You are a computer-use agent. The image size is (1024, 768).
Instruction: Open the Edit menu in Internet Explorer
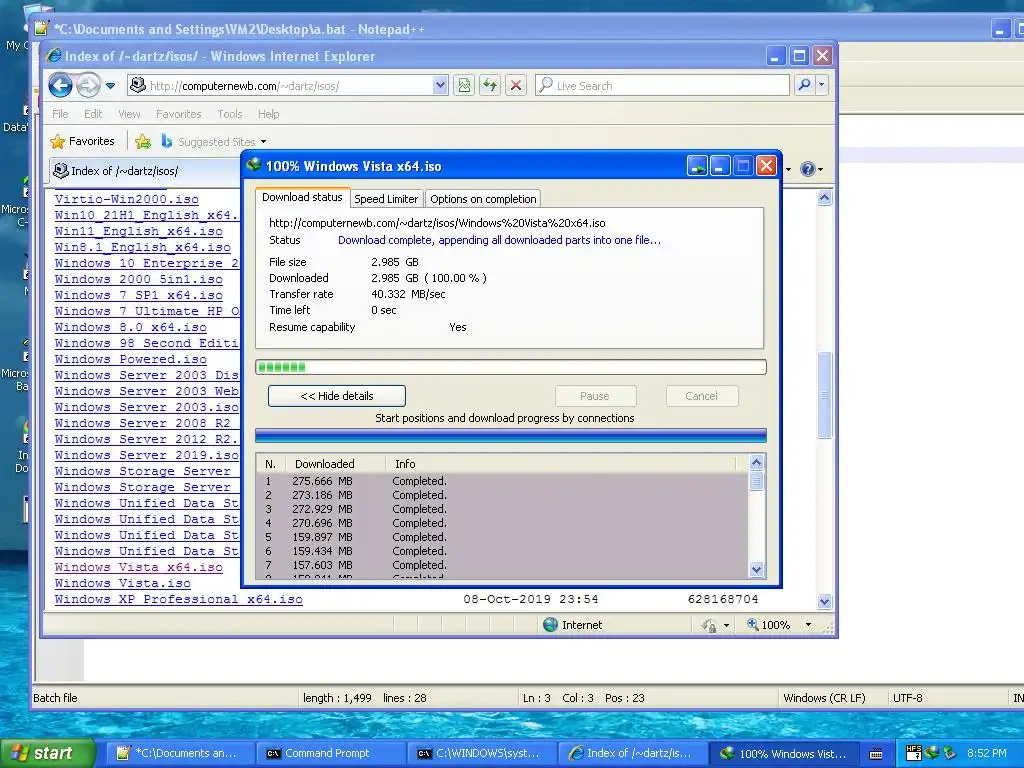93,114
